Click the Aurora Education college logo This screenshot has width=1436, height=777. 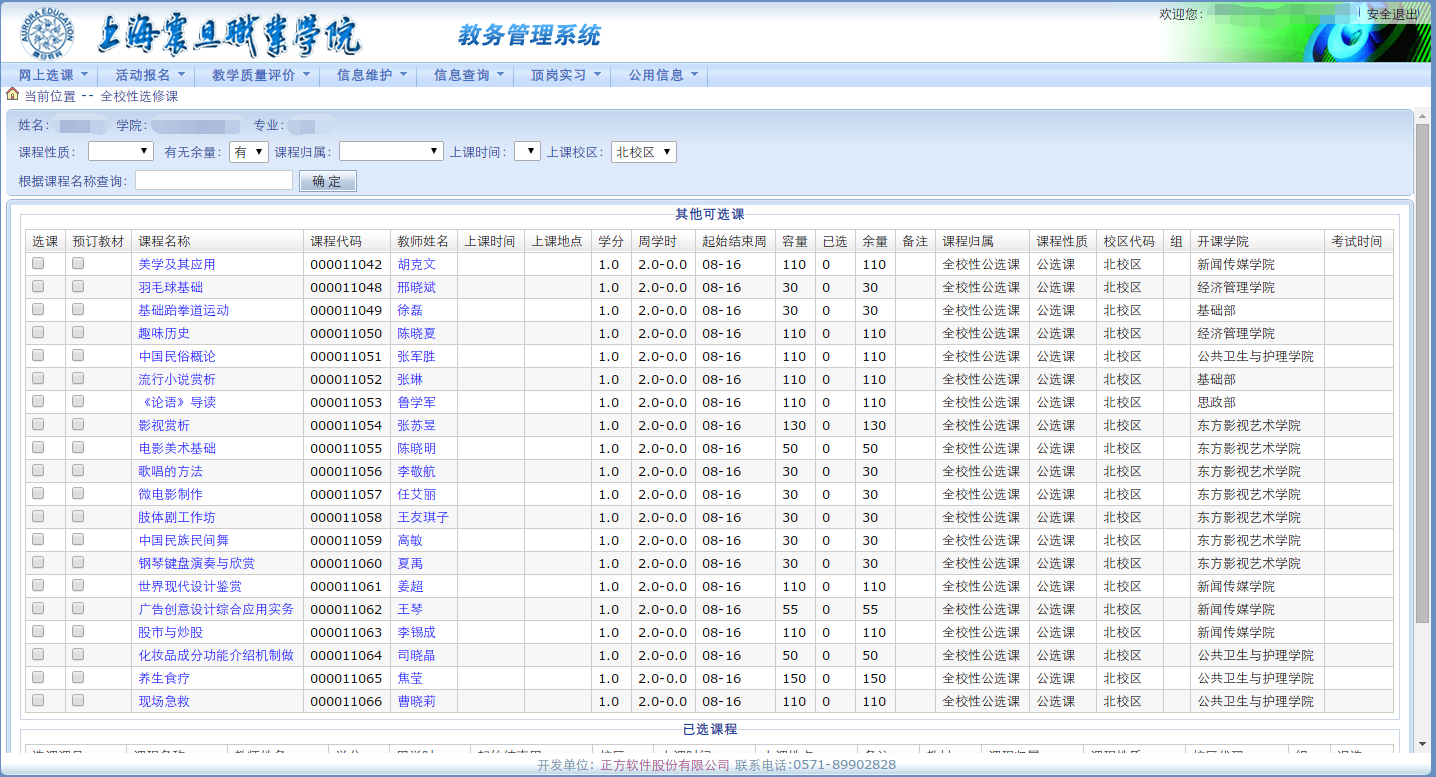[47, 33]
